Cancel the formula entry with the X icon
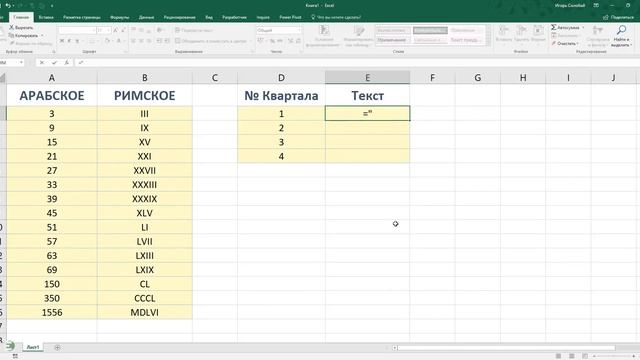Screen dimensions: 640x360 point(42,62)
